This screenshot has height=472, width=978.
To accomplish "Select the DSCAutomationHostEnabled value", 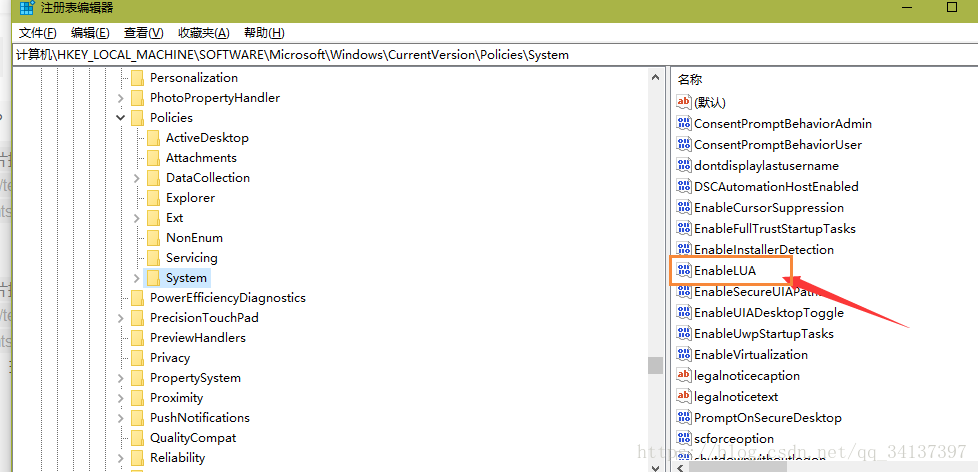I will [777, 186].
